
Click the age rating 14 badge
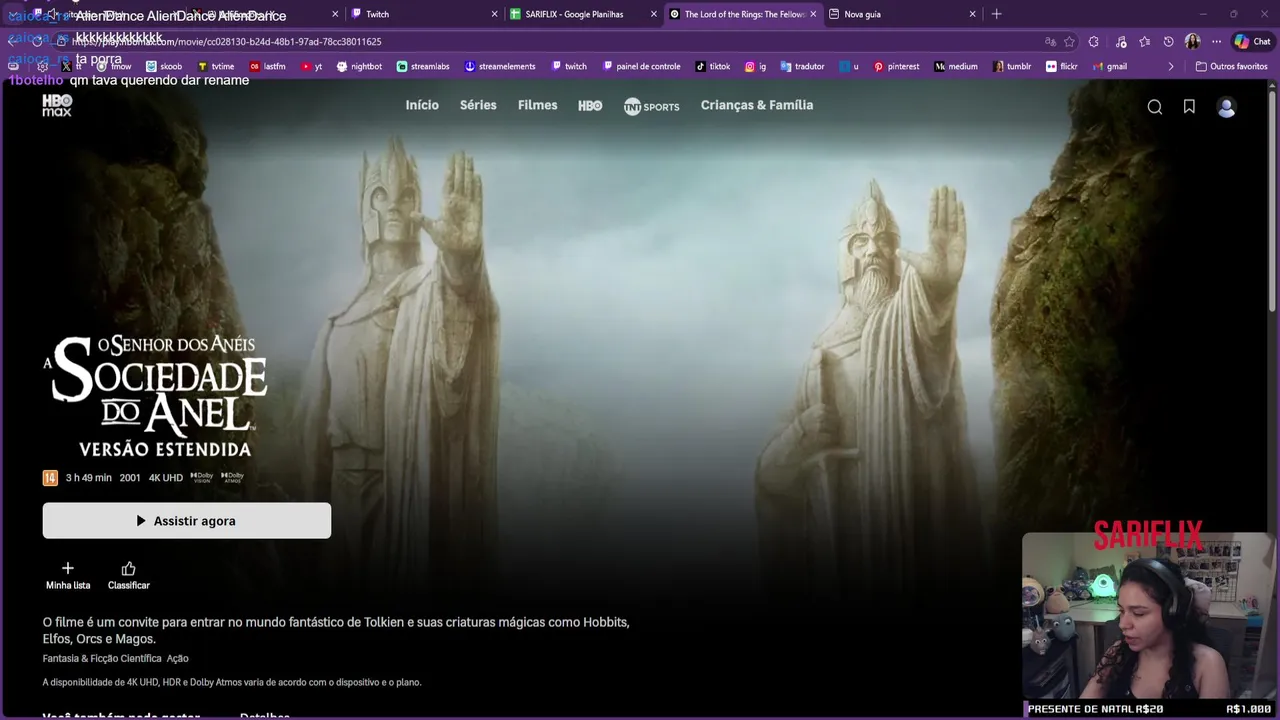pyautogui.click(x=50, y=478)
